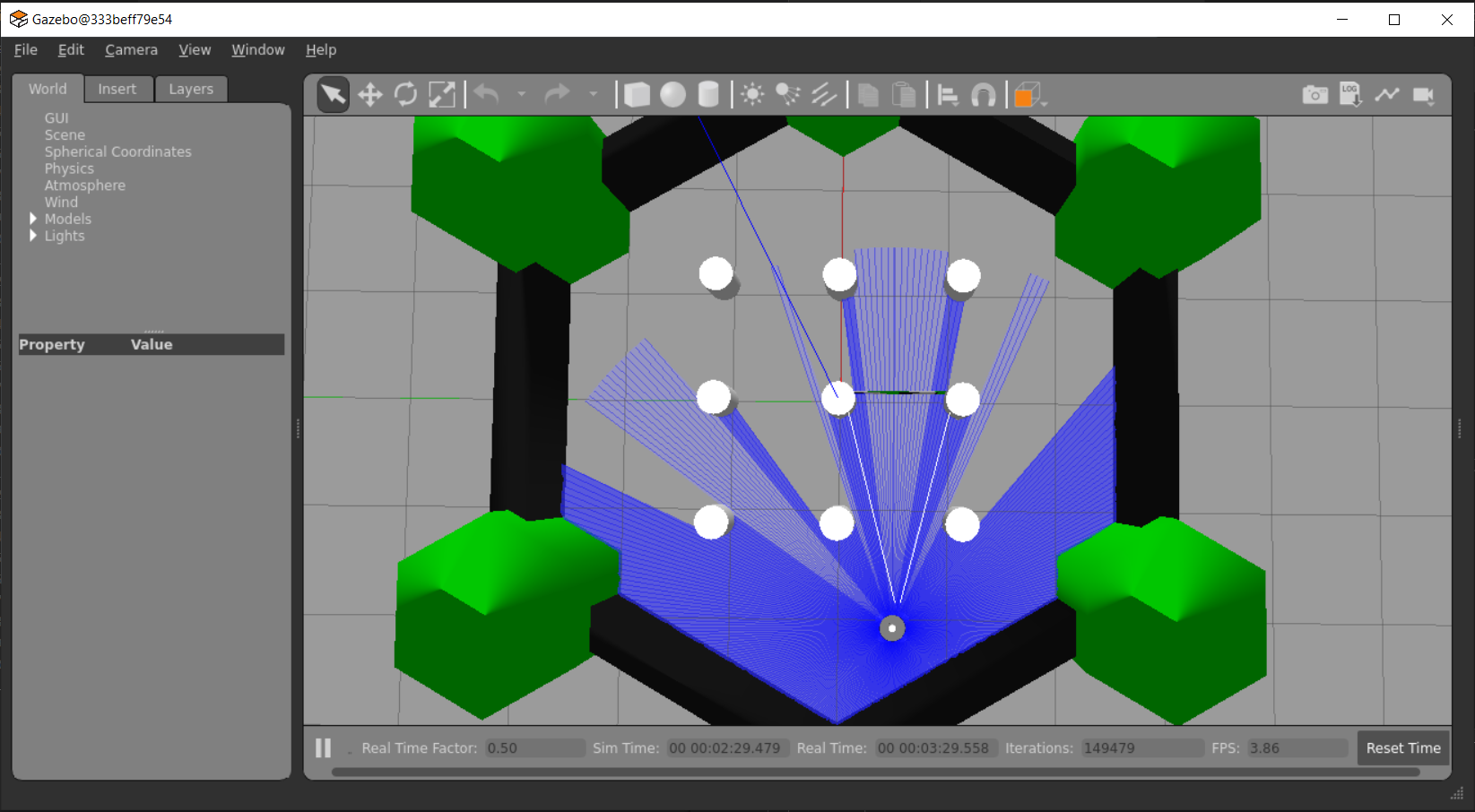Select the rotate mode tool

click(406, 94)
